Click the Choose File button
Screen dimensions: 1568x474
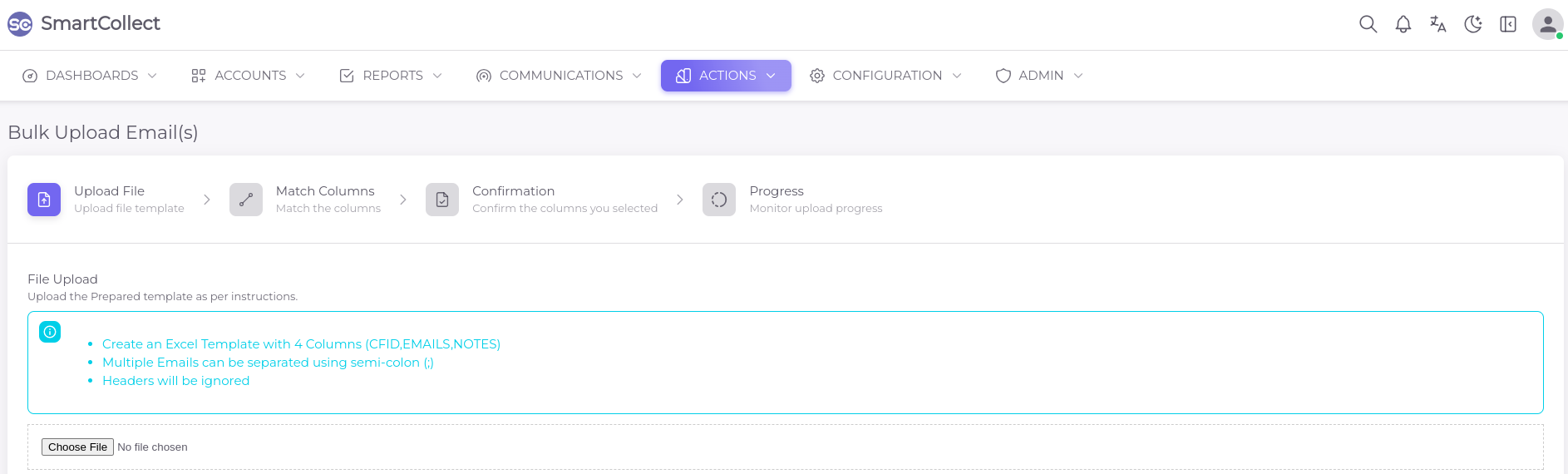click(77, 447)
